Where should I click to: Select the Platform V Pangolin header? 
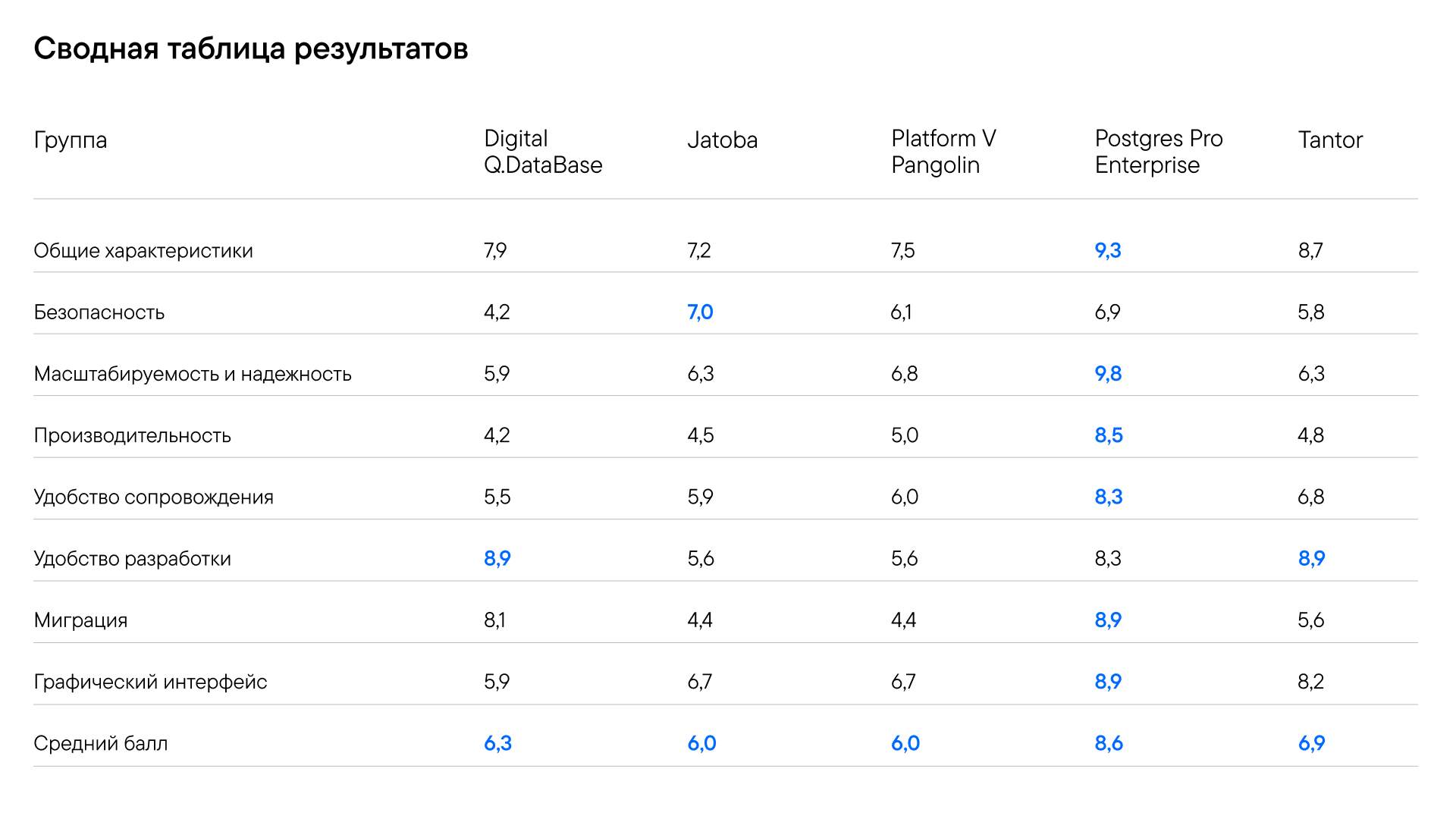click(x=943, y=152)
